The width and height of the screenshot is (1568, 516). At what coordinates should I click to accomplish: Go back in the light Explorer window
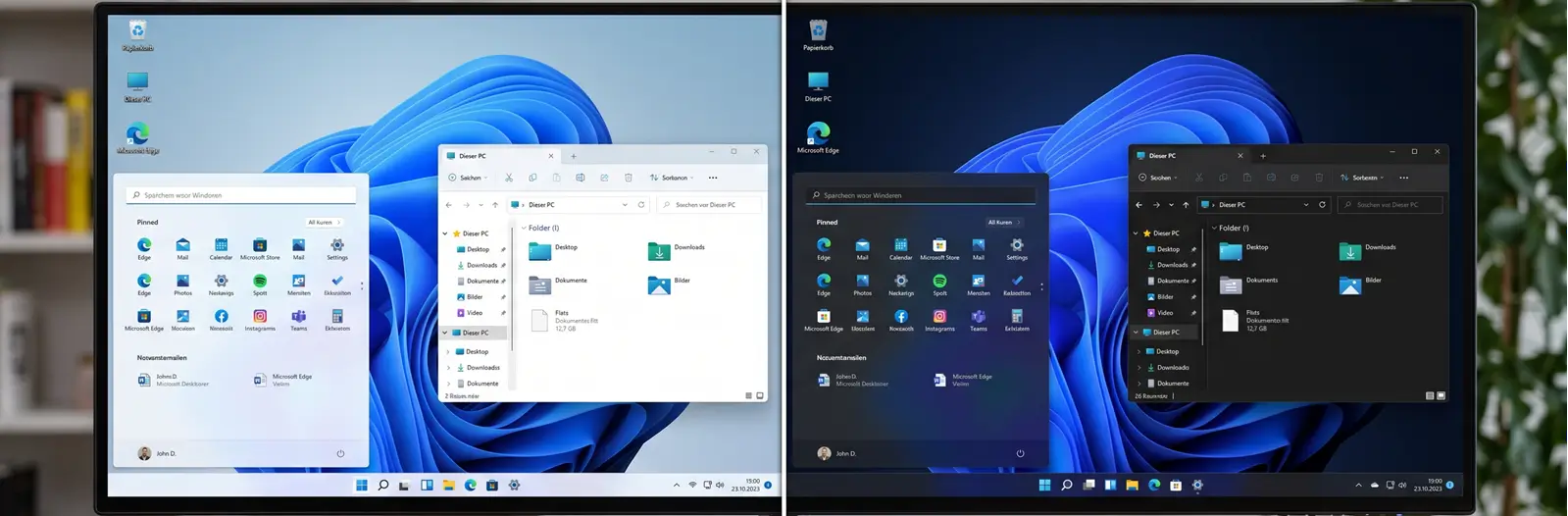pos(449,205)
